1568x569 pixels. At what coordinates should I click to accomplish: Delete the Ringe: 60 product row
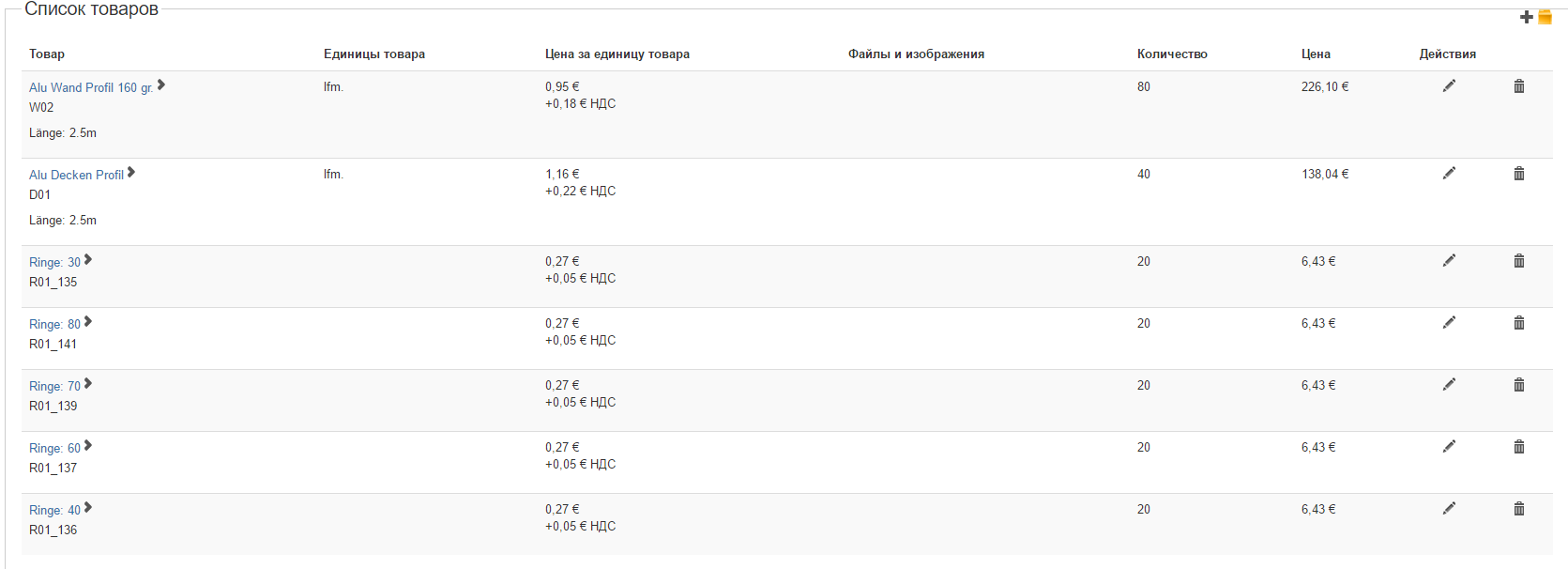click(x=1518, y=447)
